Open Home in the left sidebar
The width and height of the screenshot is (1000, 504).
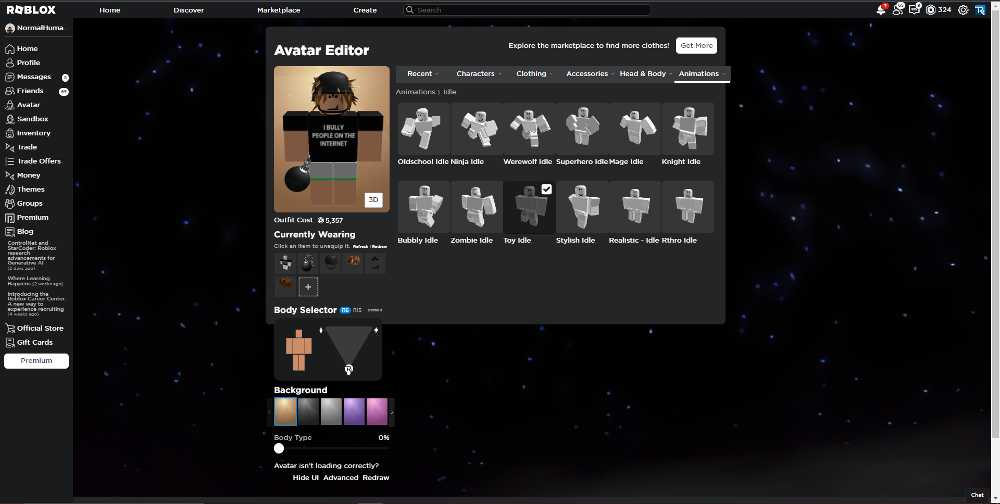pos(22,48)
